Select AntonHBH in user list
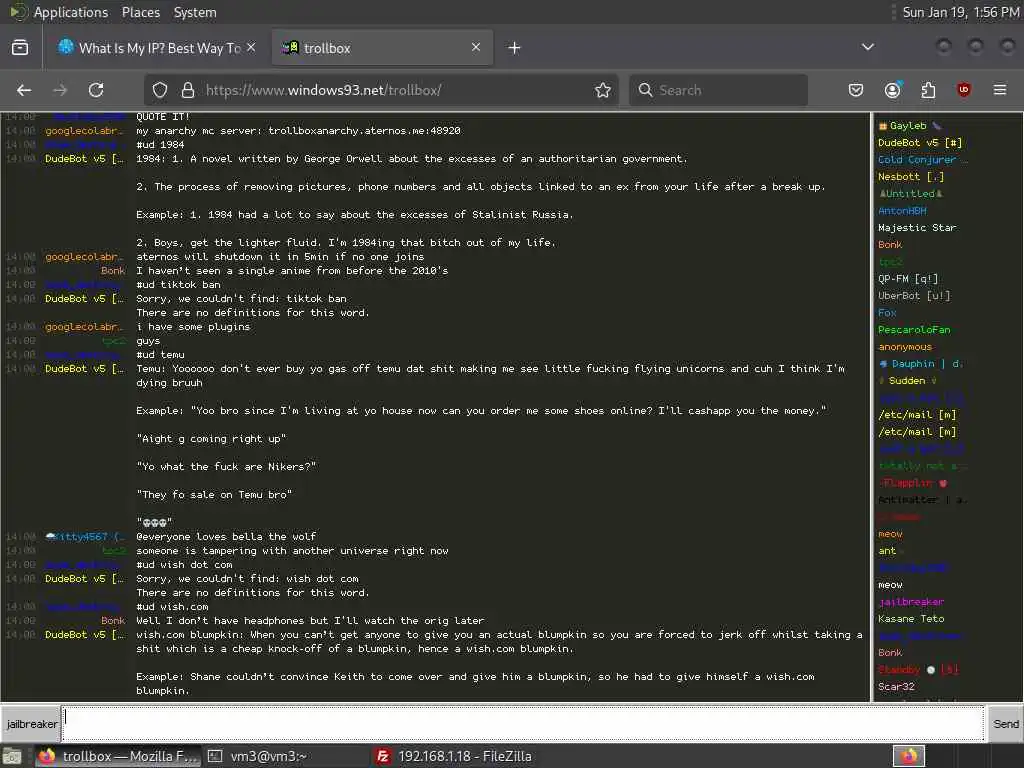 pyautogui.click(x=902, y=210)
